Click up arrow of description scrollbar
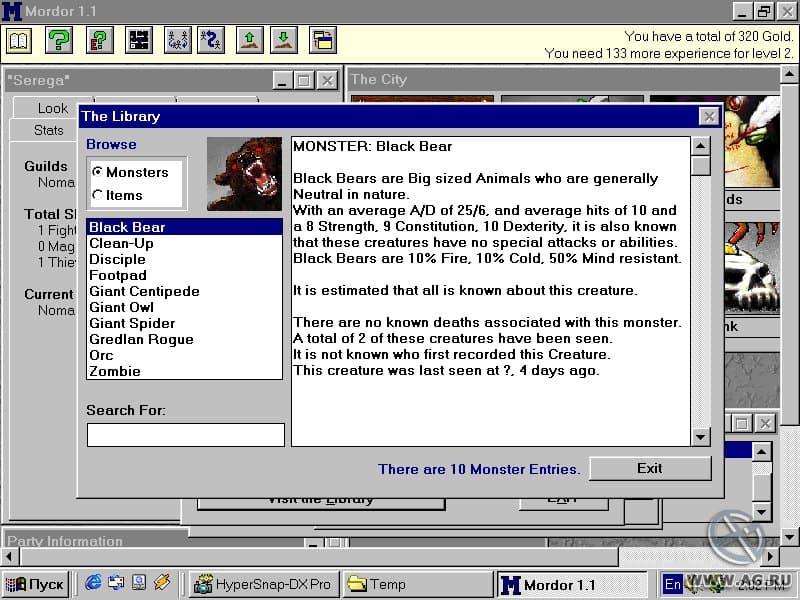The height and width of the screenshot is (600, 800). (x=701, y=146)
